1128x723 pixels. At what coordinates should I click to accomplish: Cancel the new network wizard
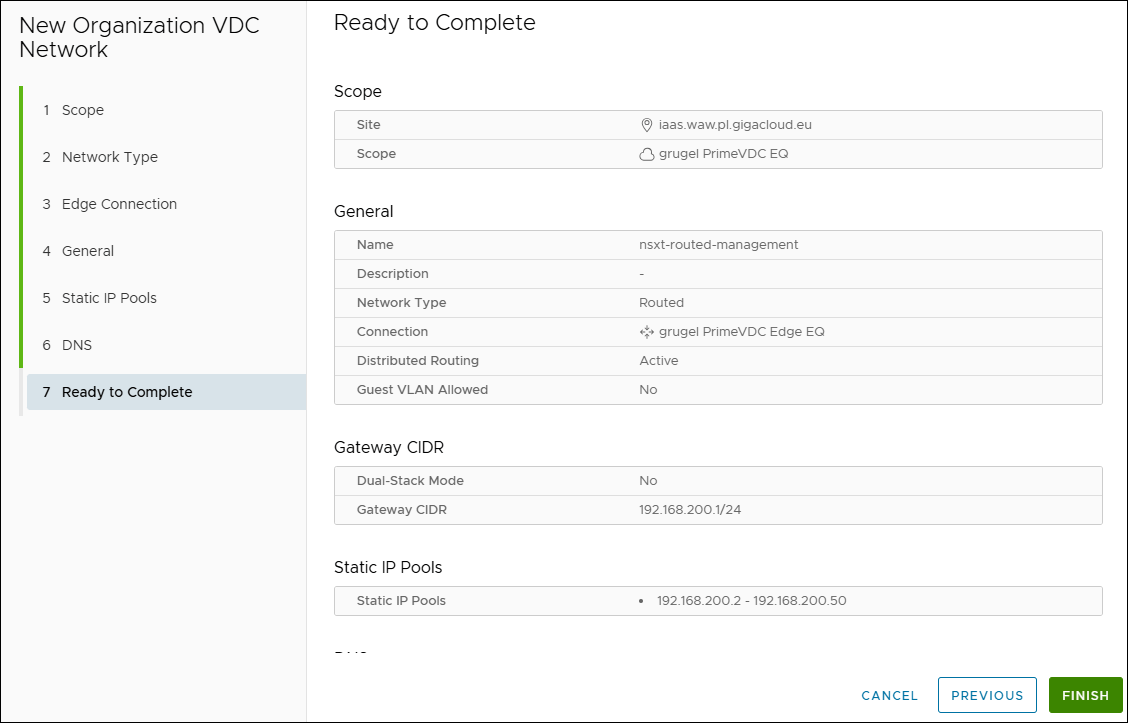889,695
